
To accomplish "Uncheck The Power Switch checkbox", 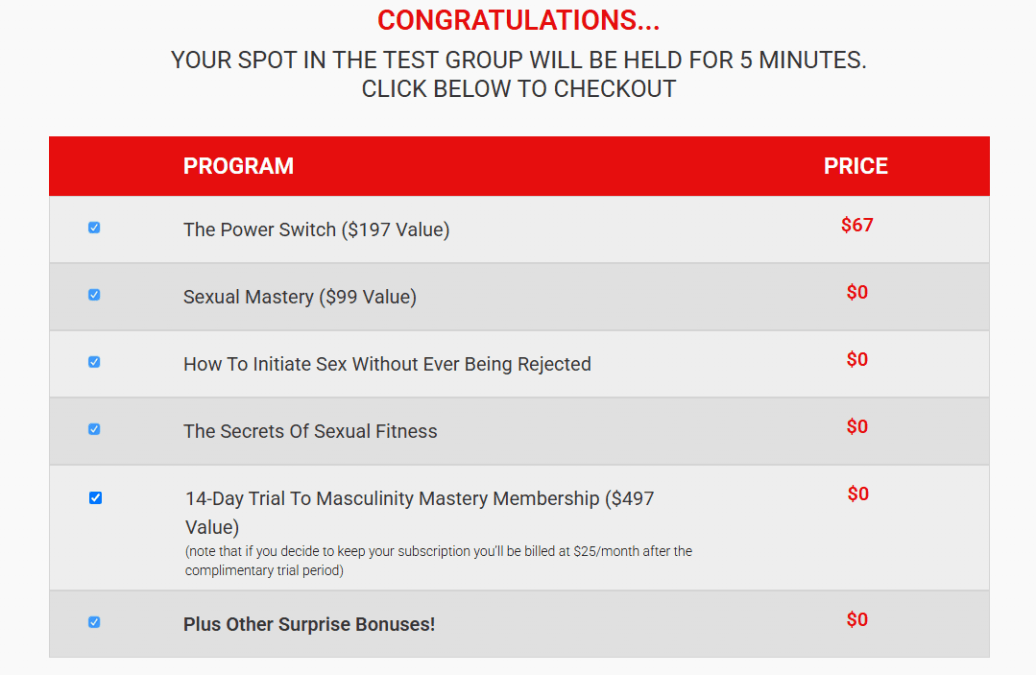I will point(94,228).
